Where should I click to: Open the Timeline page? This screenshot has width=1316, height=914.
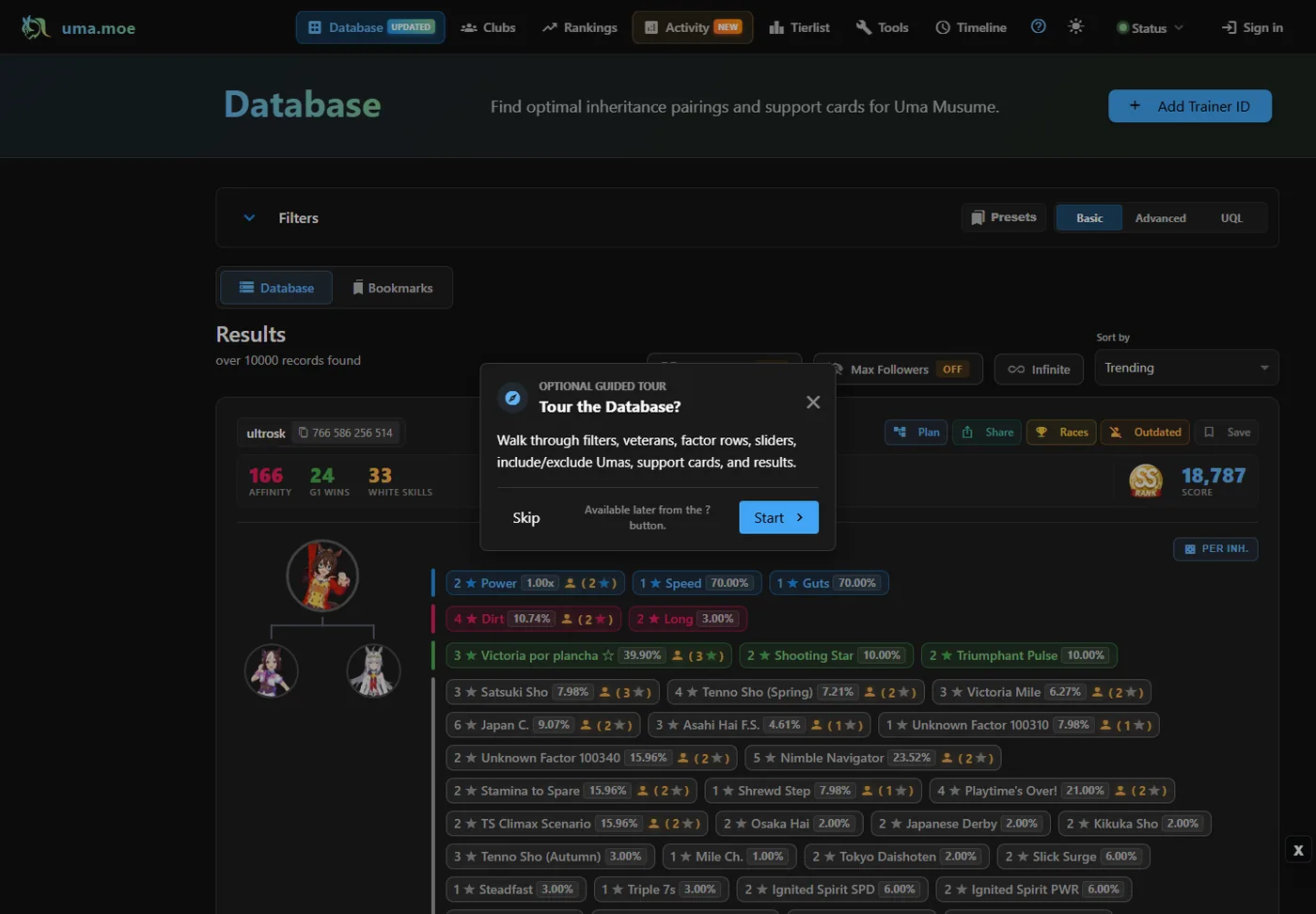pos(971,27)
